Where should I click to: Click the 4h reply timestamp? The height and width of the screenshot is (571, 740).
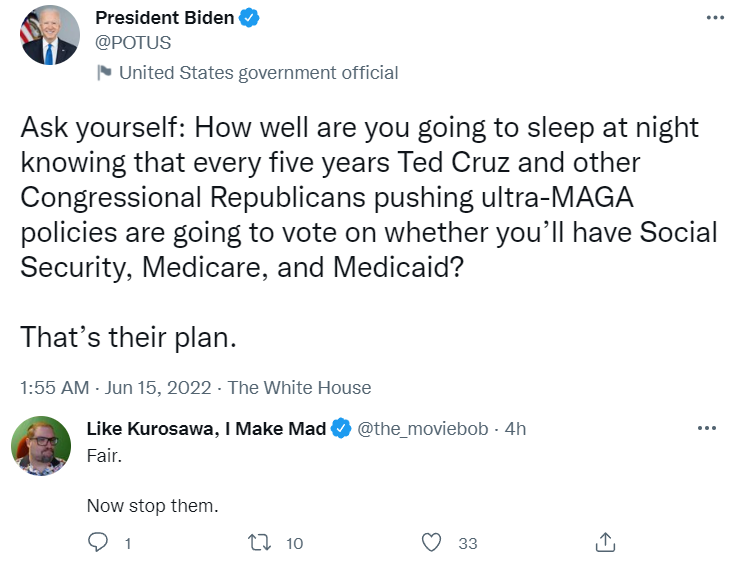(515, 429)
